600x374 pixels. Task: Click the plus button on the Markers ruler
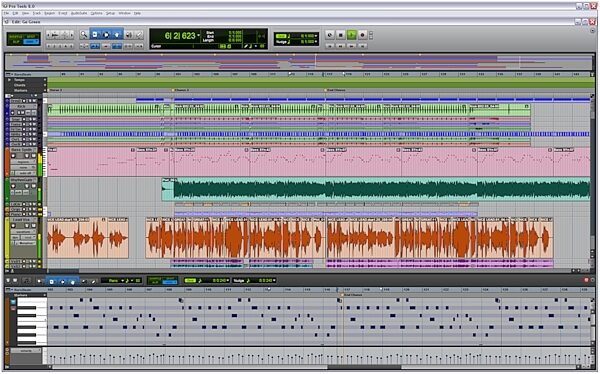tap(45, 90)
